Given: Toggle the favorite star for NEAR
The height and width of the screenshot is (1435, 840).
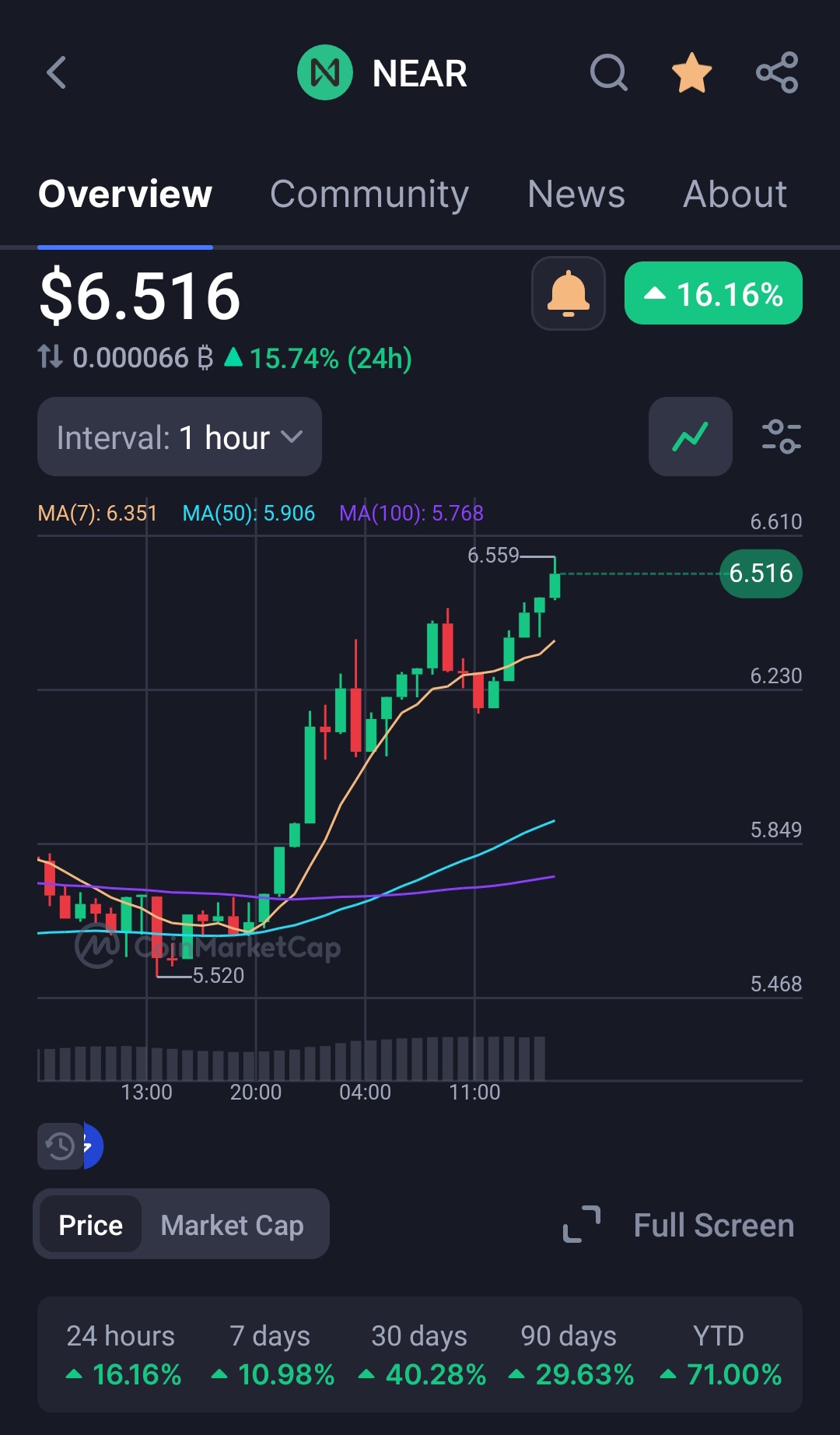Looking at the screenshot, I should (x=691, y=73).
